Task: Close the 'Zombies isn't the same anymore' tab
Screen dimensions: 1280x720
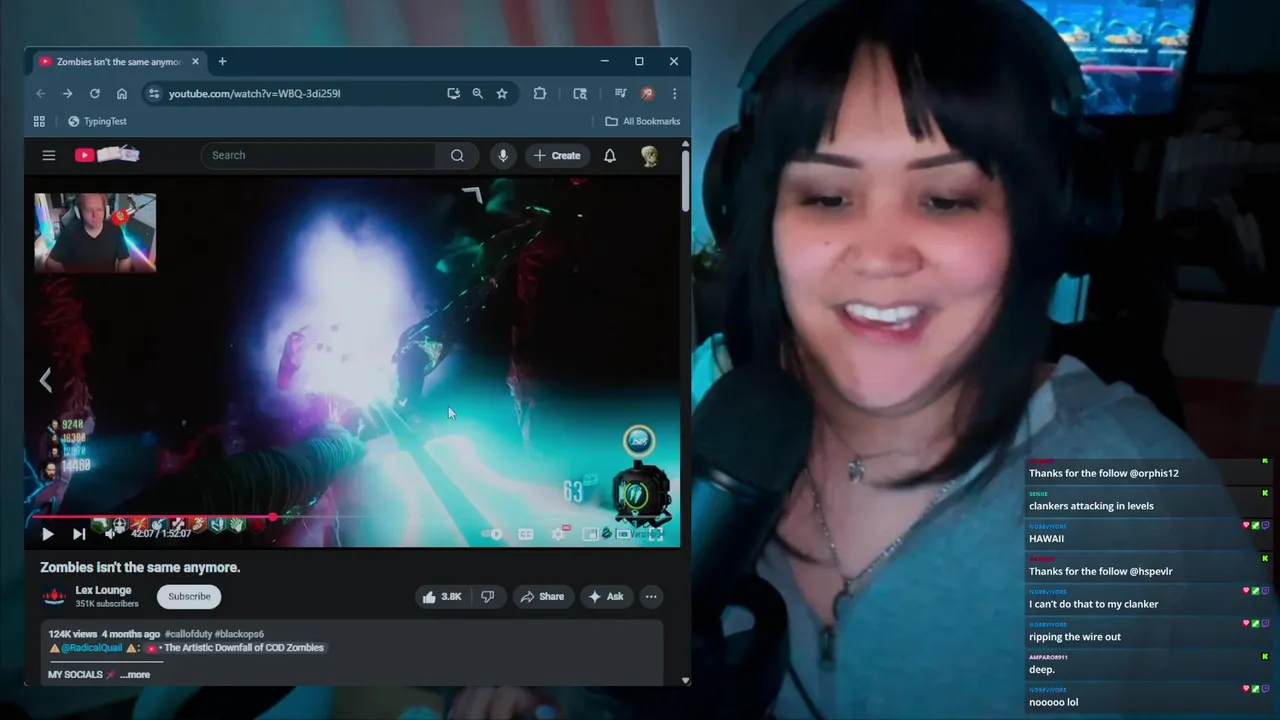Action: (x=195, y=61)
